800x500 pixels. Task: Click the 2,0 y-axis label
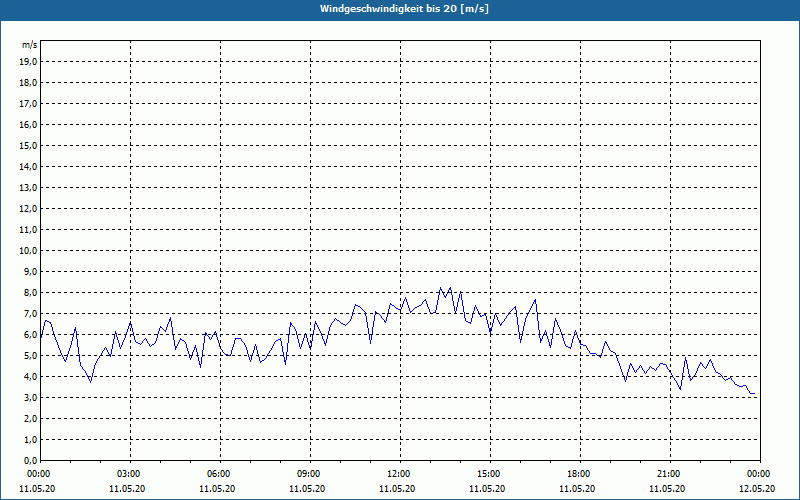click(31, 418)
